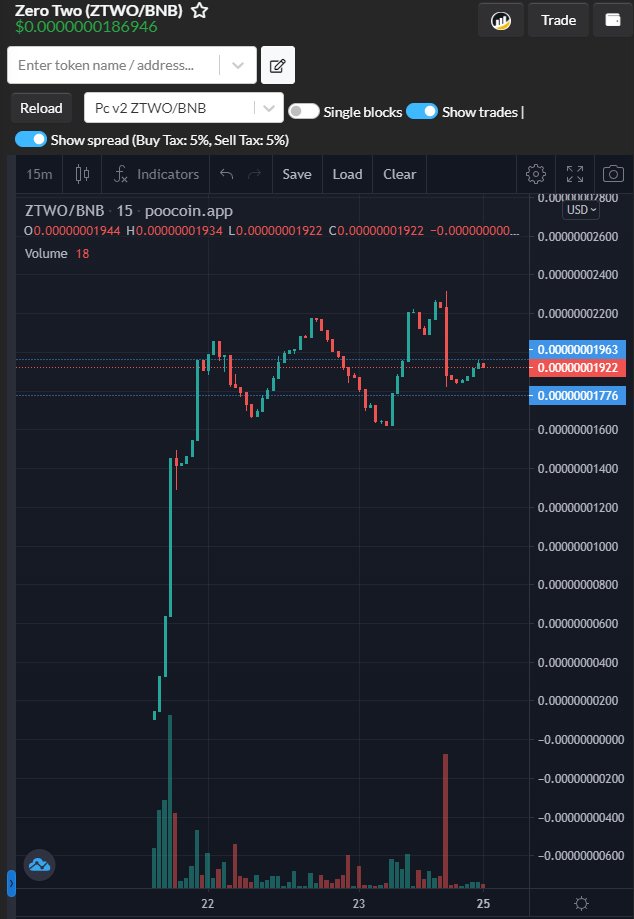
Task: Click the 0.00000001963 price label
Action: [578, 349]
